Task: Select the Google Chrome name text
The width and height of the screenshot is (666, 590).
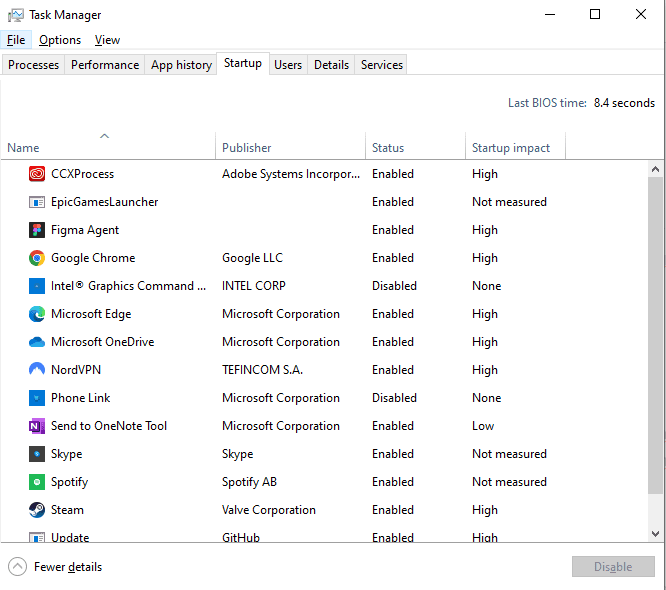Action: 93,258
